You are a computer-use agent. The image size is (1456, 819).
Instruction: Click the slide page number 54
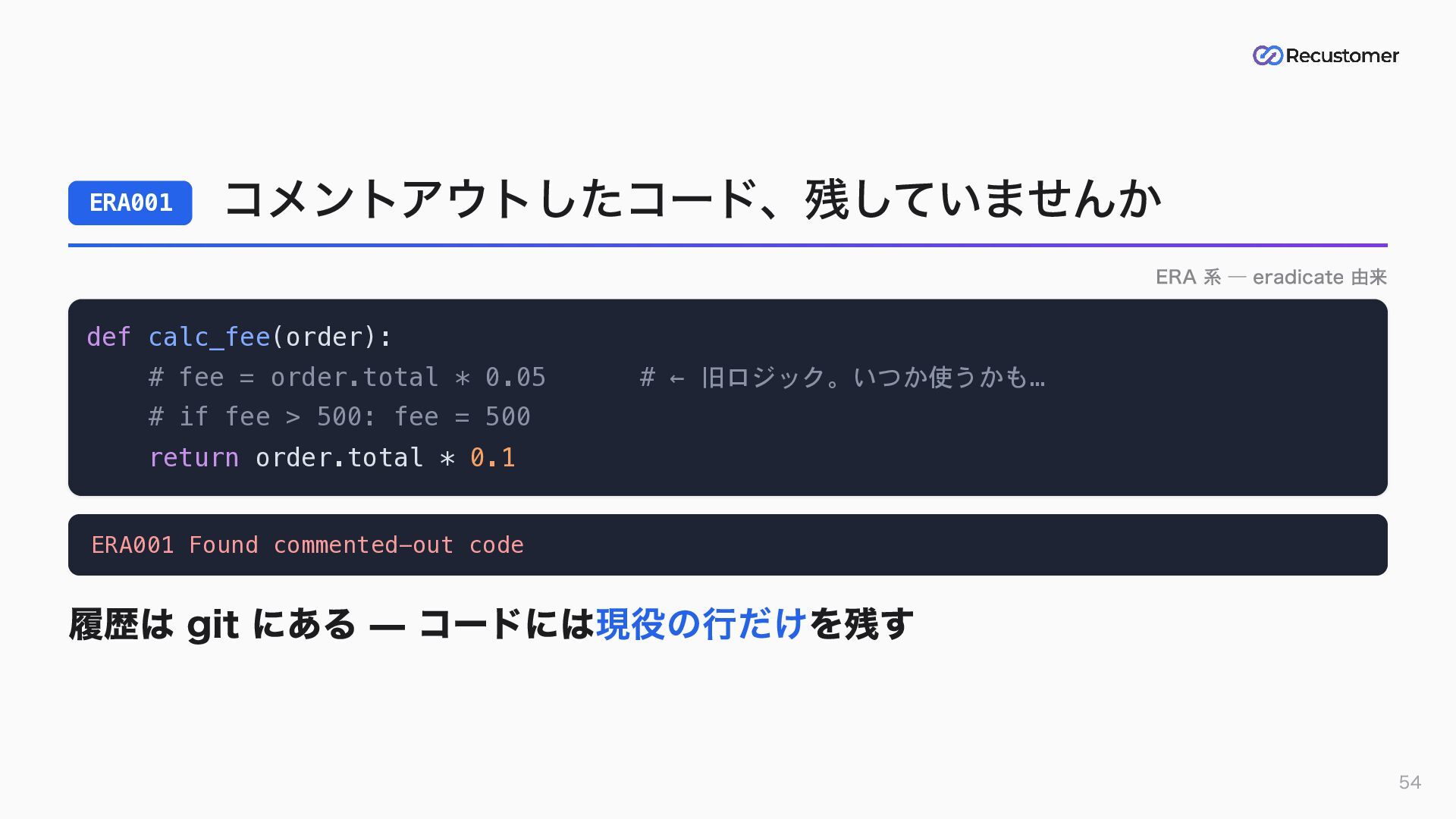[1410, 783]
